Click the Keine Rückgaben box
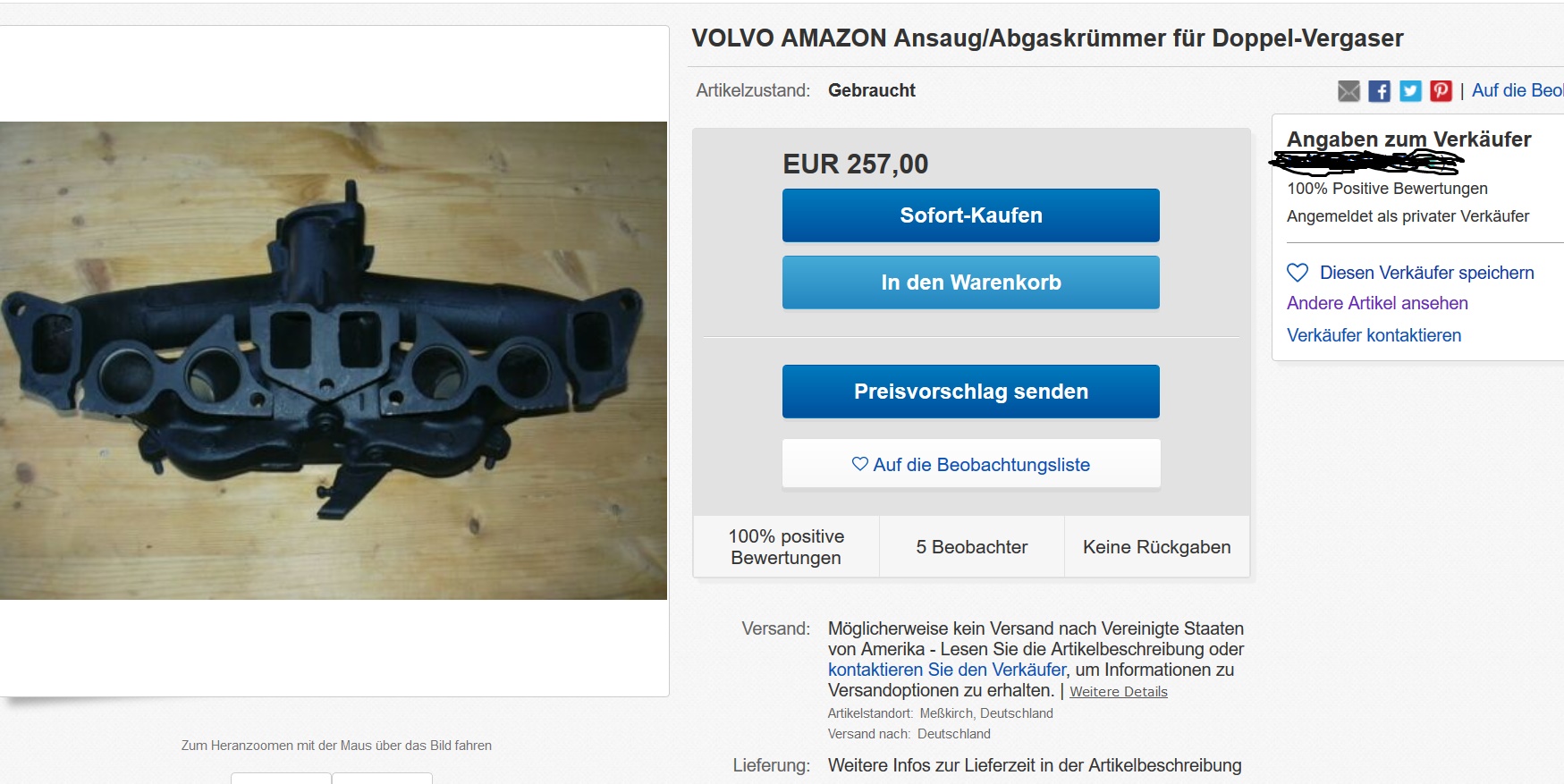The height and width of the screenshot is (784, 1564). click(1157, 547)
